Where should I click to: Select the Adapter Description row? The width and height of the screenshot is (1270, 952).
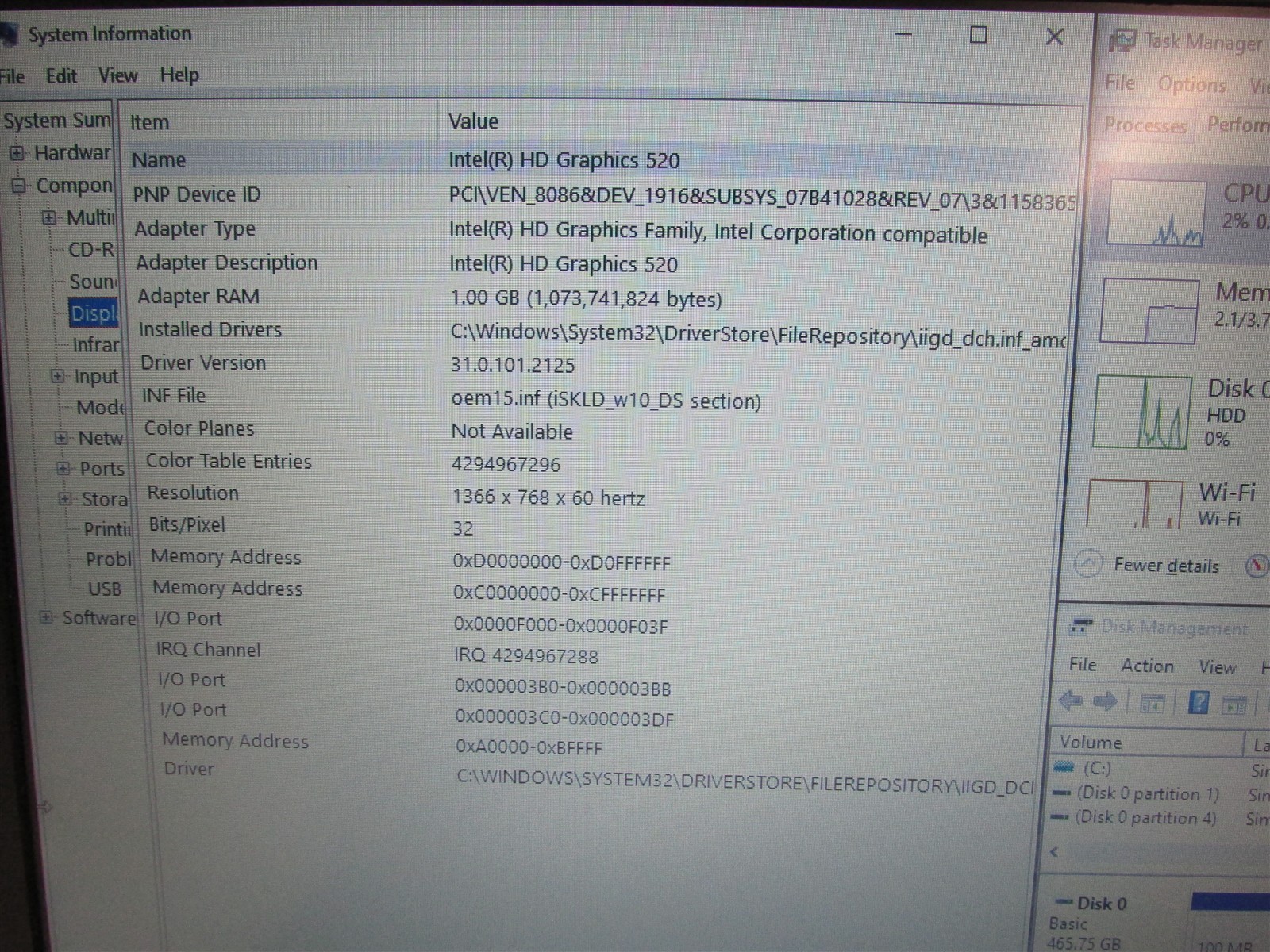click(x=603, y=263)
